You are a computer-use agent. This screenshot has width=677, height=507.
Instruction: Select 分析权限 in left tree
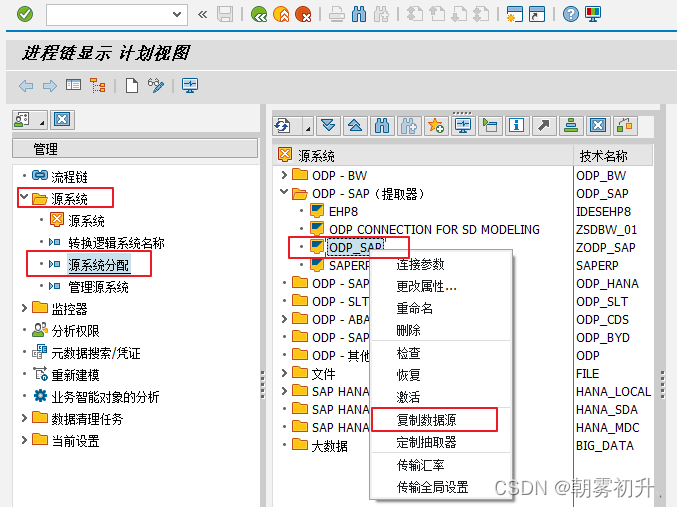tap(75, 331)
